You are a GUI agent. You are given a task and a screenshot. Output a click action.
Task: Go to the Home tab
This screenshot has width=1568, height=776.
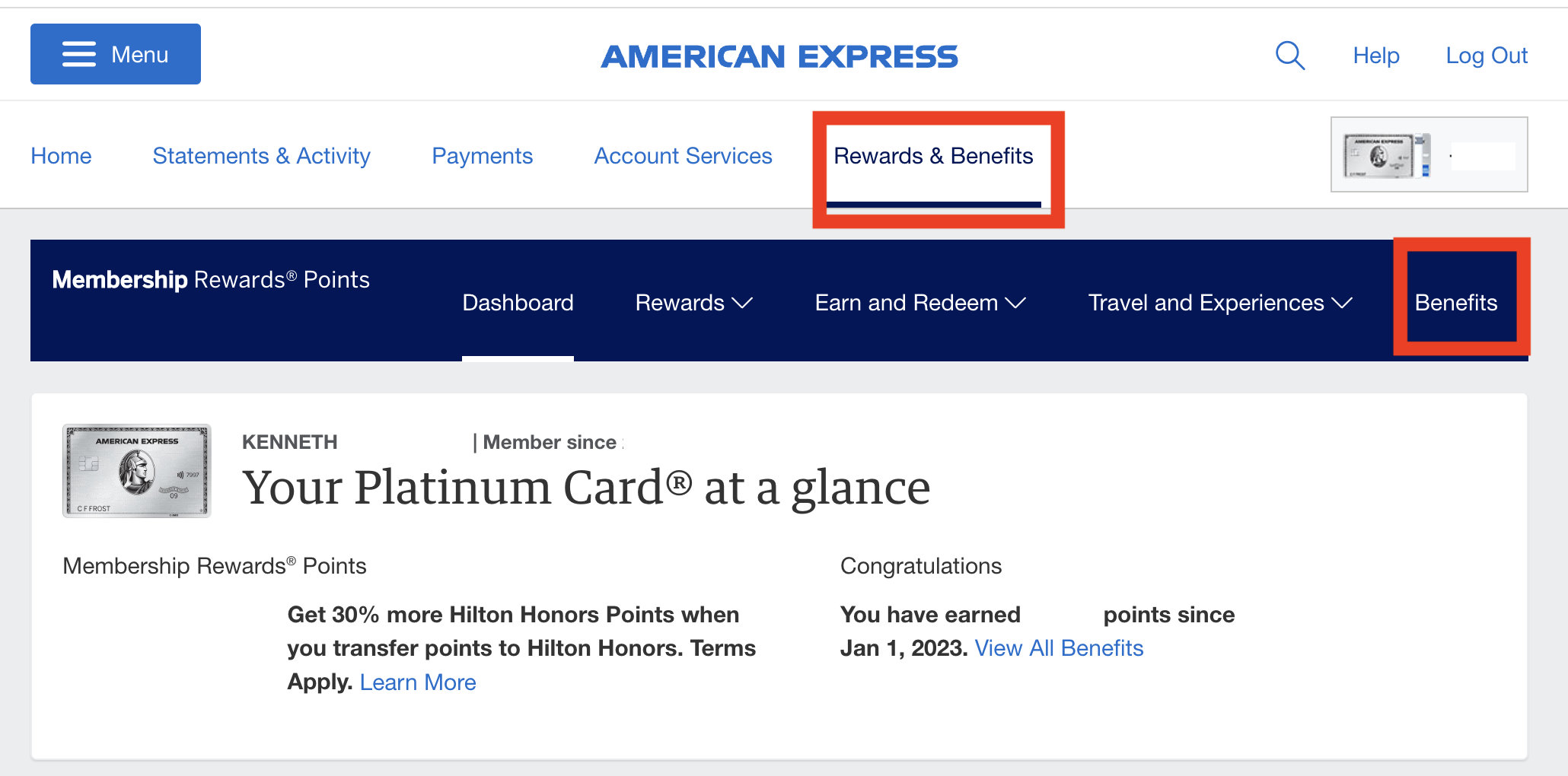point(61,156)
